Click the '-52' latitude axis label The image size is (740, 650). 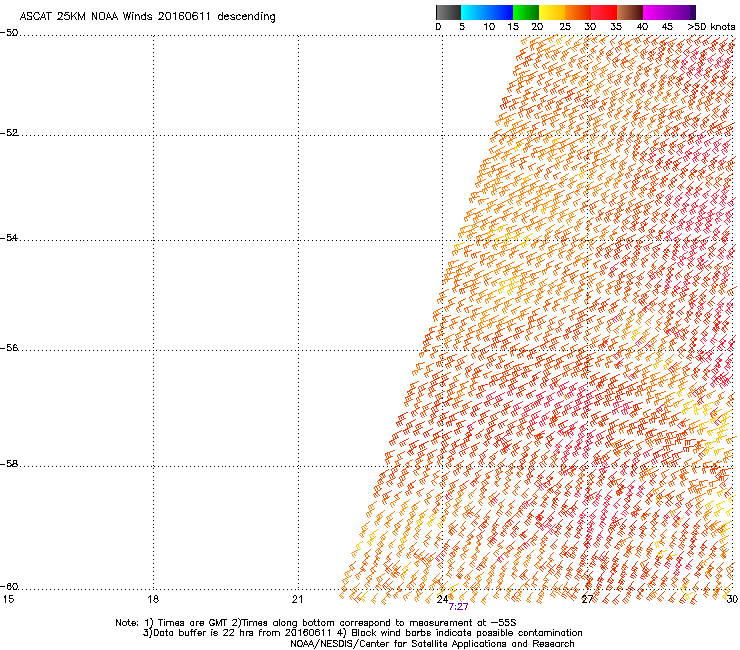(9, 133)
